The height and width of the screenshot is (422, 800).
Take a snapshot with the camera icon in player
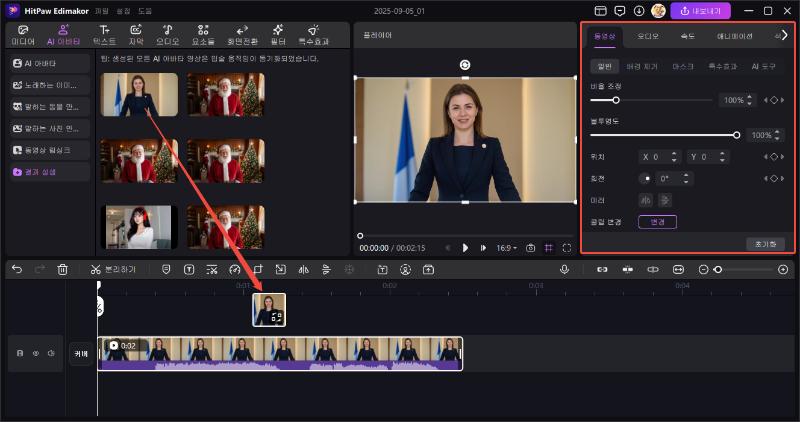pos(531,248)
